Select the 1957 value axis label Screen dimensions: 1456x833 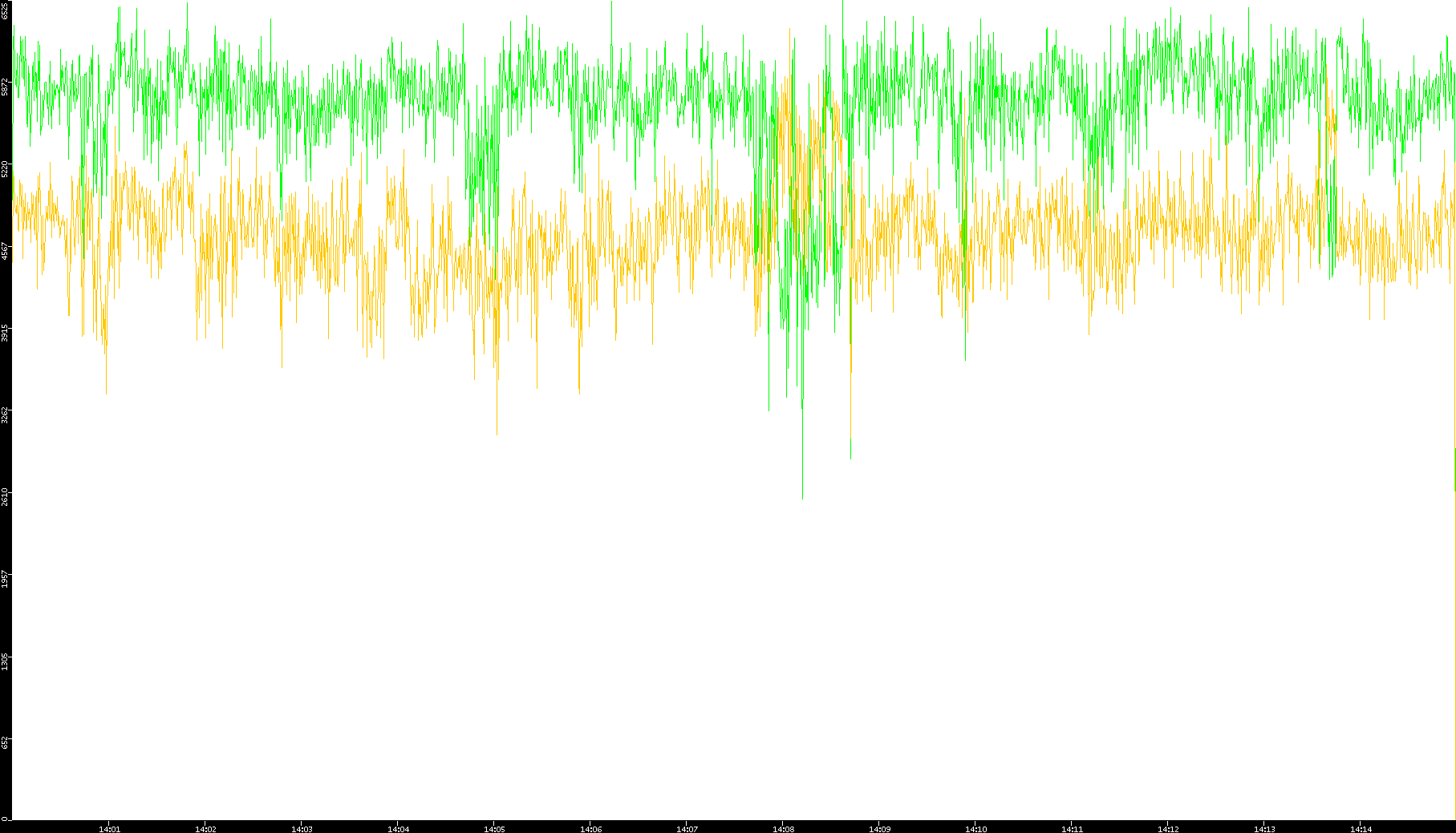click(x=6, y=579)
